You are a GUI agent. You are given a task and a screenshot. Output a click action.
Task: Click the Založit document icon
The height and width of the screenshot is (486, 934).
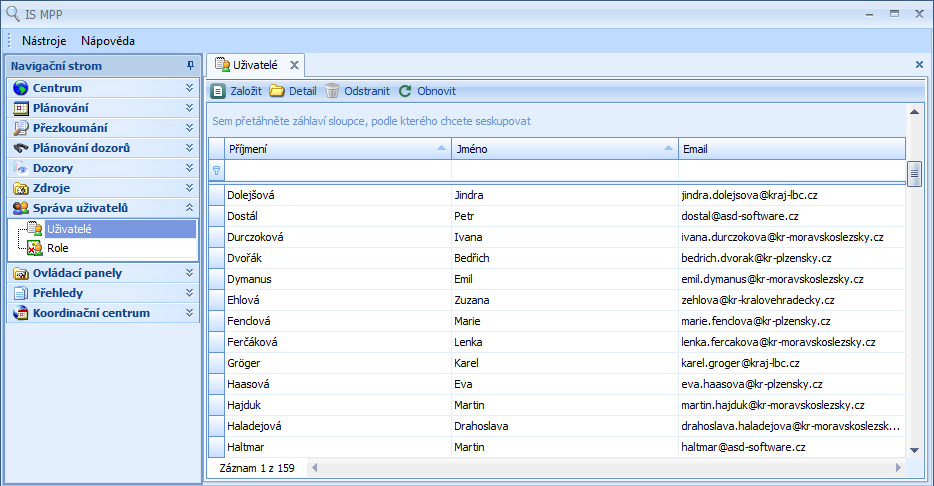click(218, 91)
